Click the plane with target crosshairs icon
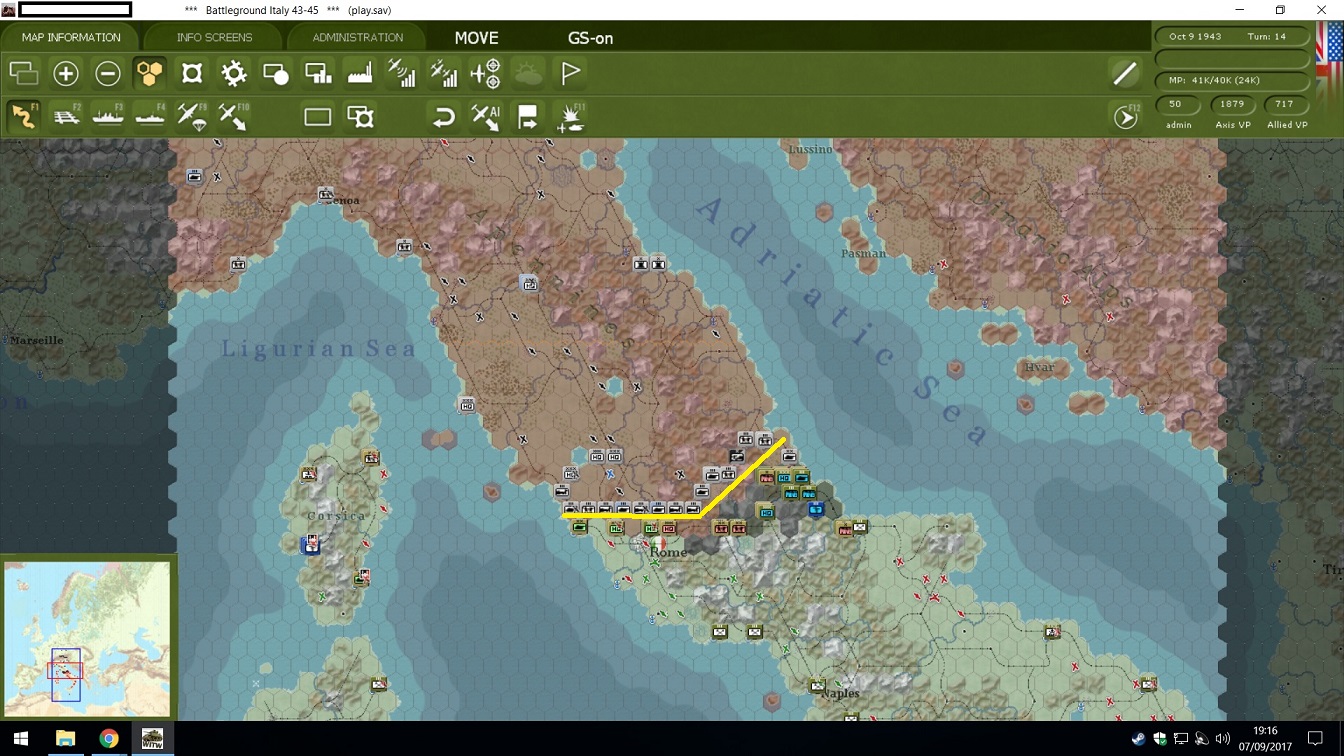 pos(486,73)
